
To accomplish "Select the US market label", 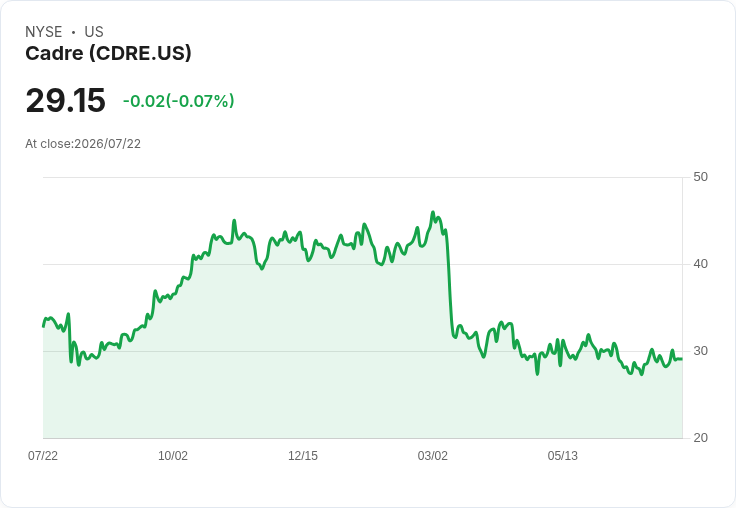I will [x=94, y=32].
